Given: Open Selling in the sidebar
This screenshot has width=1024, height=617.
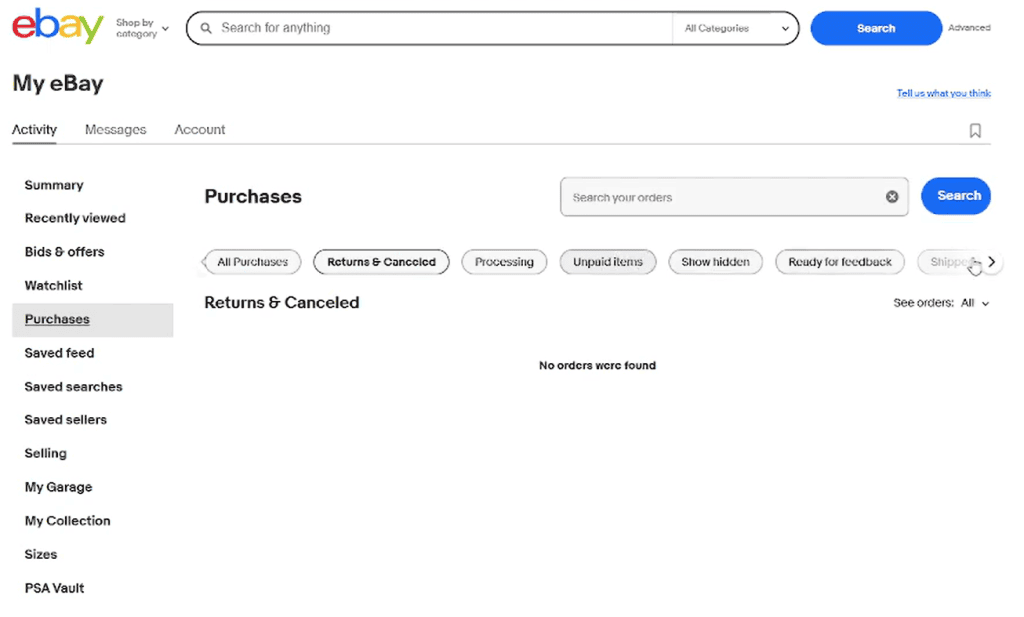Looking at the screenshot, I should point(46,454).
